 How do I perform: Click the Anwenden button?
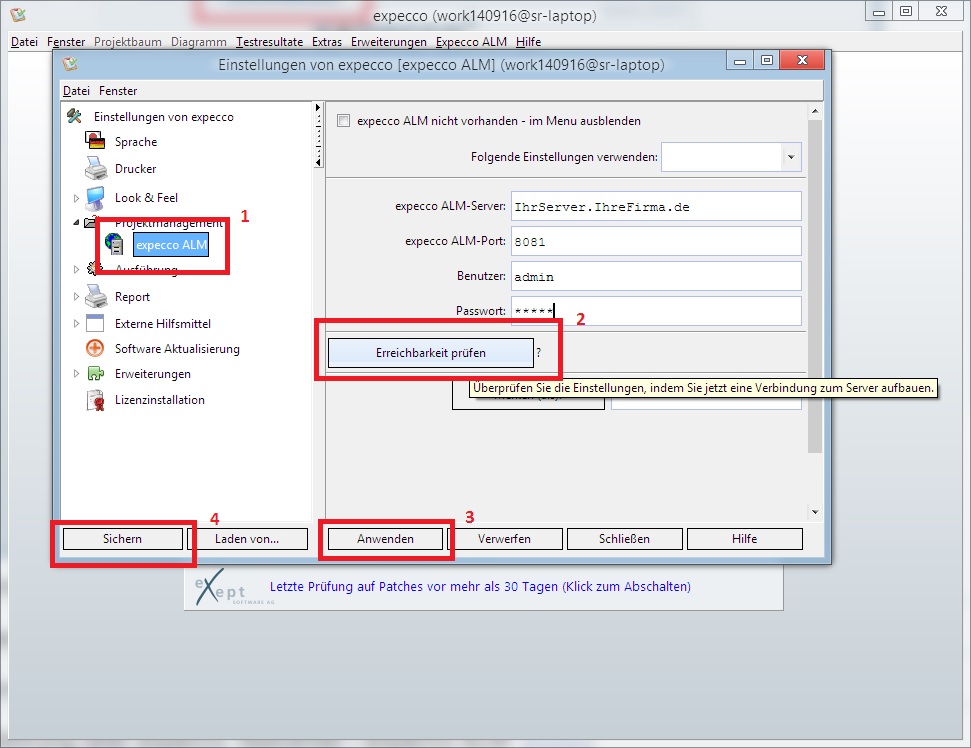pyautogui.click(x=385, y=539)
